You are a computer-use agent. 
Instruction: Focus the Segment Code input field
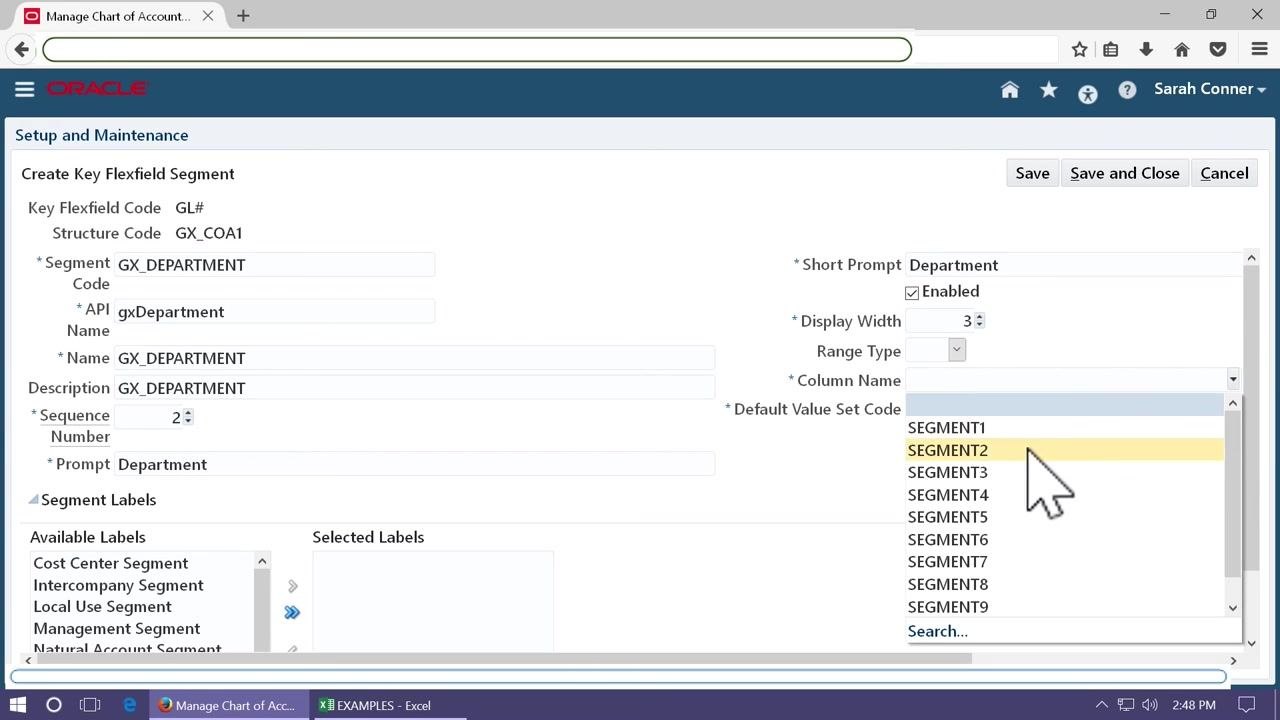[275, 265]
